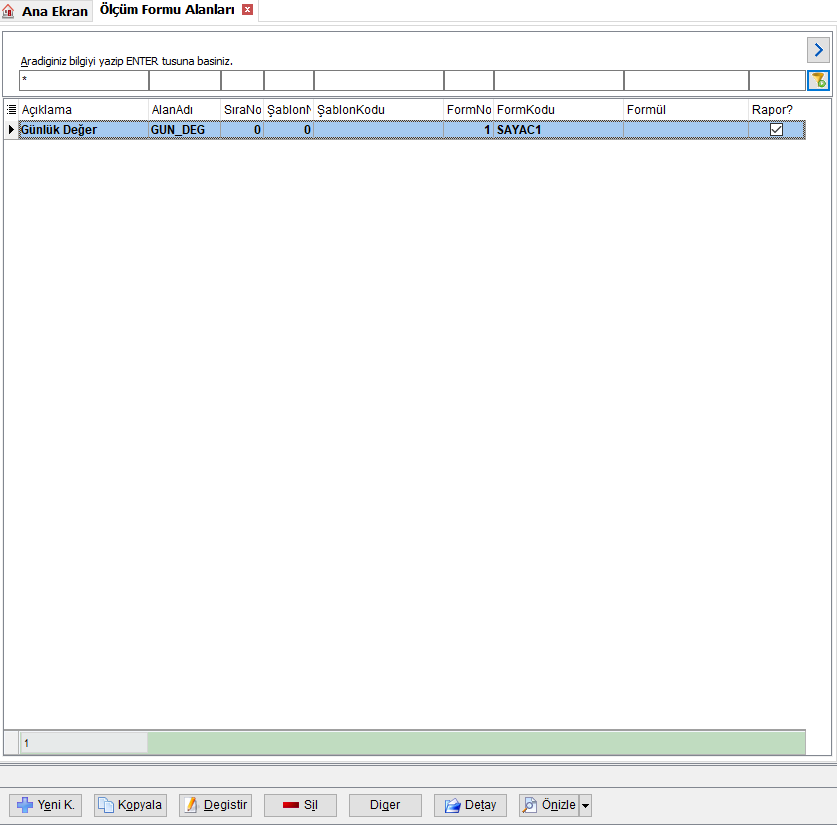Add a new record with Yeni K.
The height and width of the screenshot is (825, 837).
(x=45, y=805)
